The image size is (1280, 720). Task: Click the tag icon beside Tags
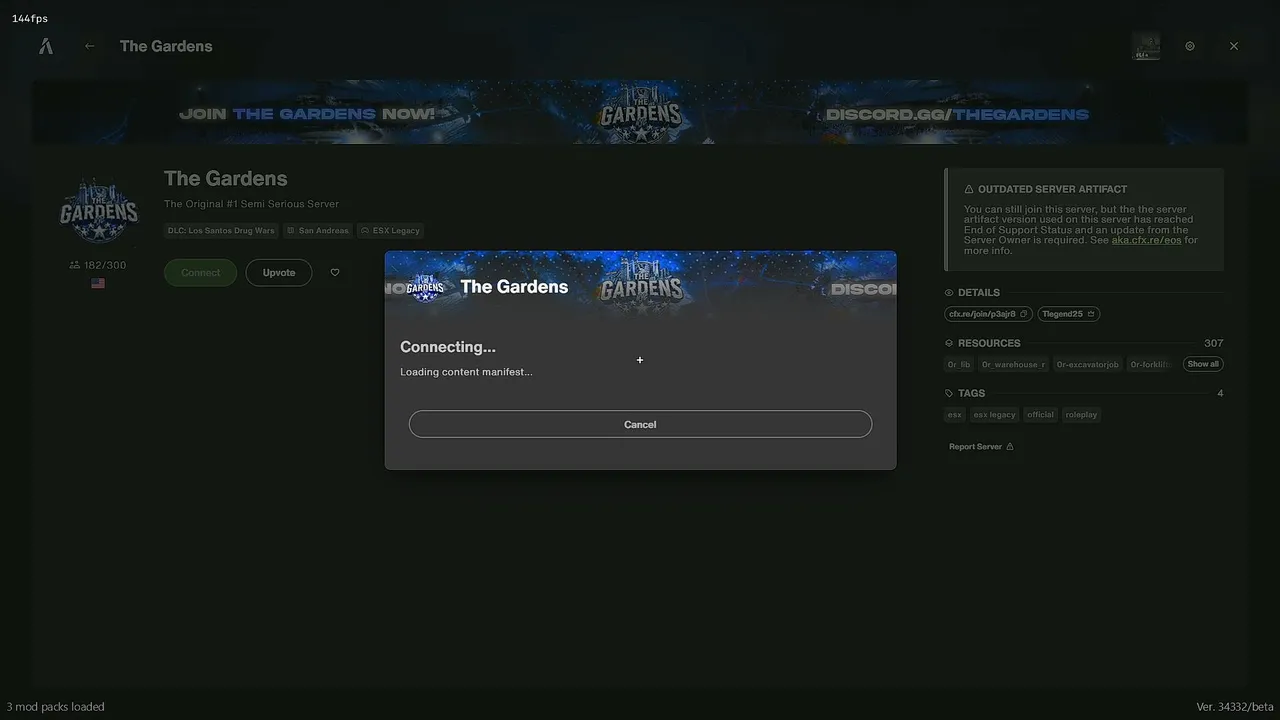949,393
